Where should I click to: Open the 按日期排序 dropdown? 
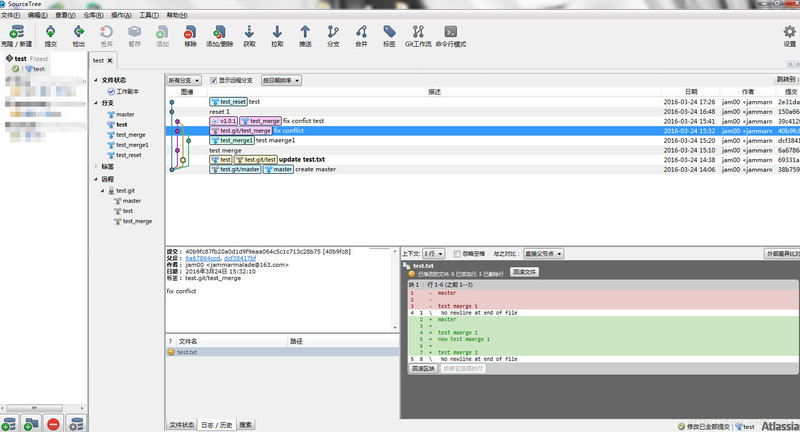point(281,80)
